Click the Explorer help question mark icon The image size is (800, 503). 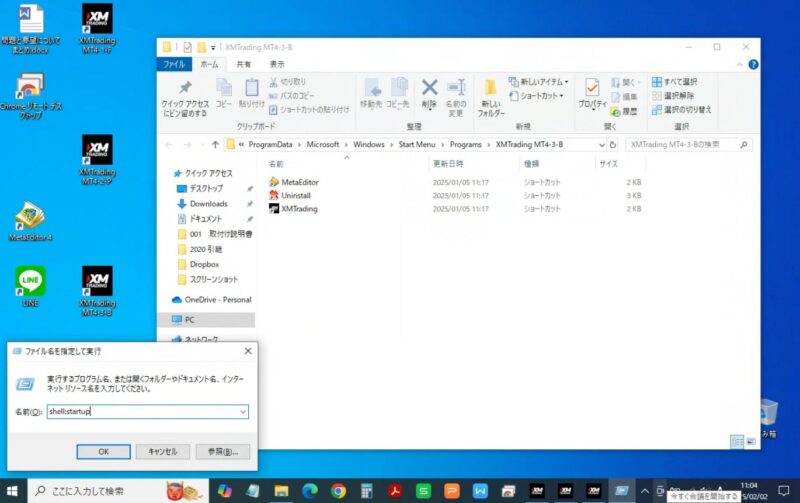pyautogui.click(x=753, y=64)
